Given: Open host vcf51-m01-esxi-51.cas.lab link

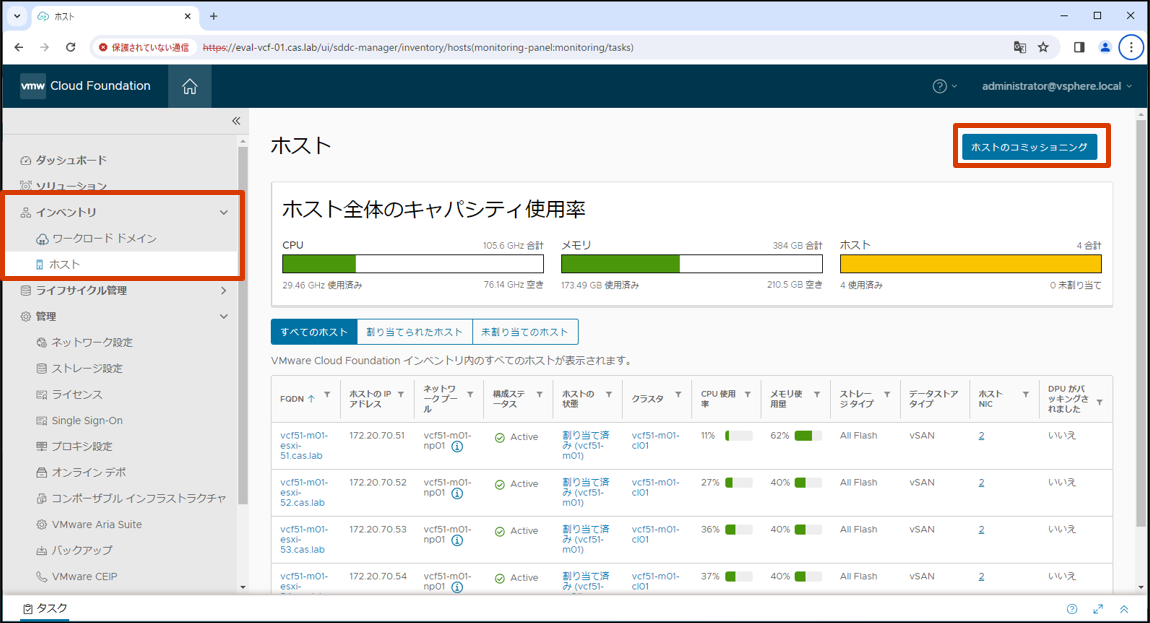Looking at the screenshot, I should pyautogui.click(x=304, y=445).
